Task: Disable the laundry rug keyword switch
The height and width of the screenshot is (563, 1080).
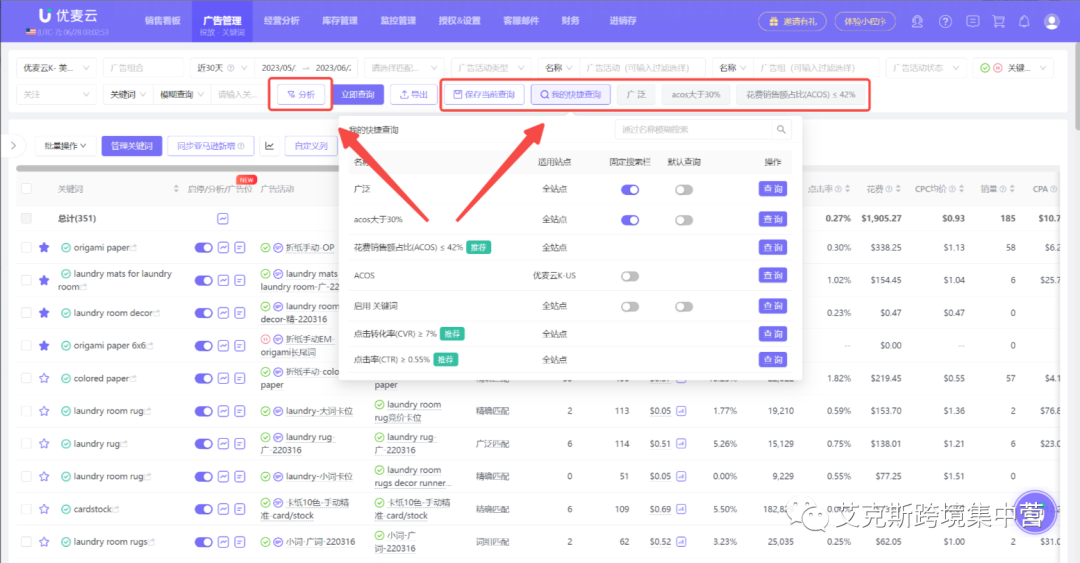Action: click(204, 444)
